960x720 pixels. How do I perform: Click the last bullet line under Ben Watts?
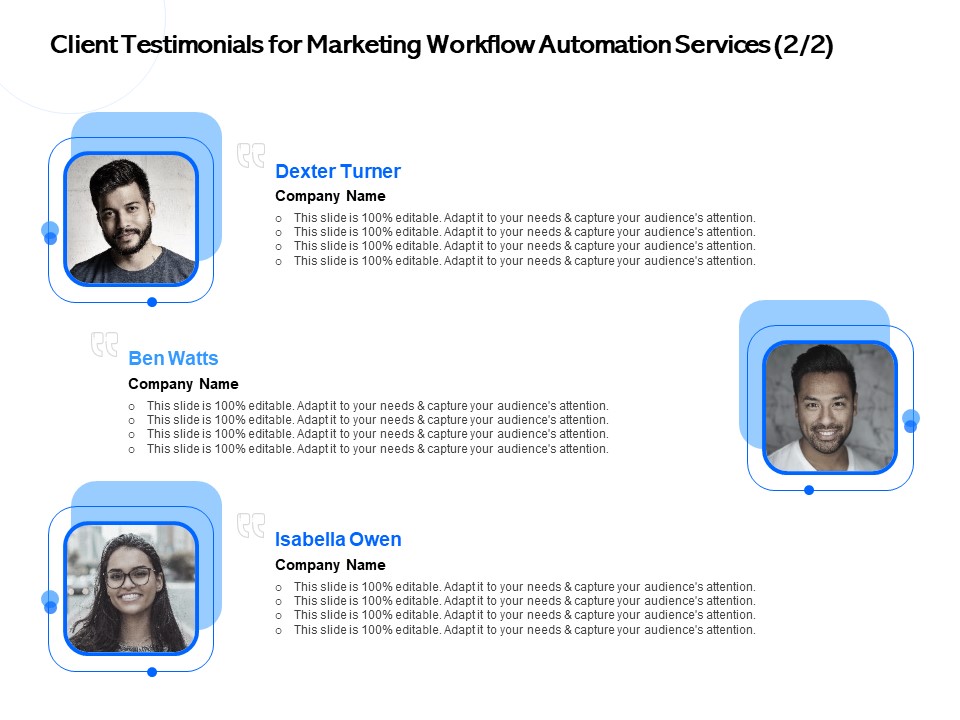tap(369, 449)
